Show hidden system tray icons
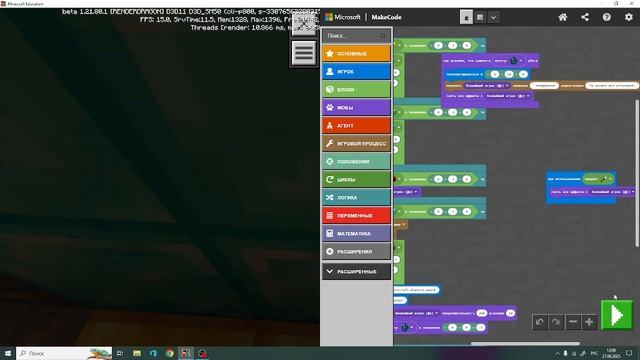 (x=557, y=353)
